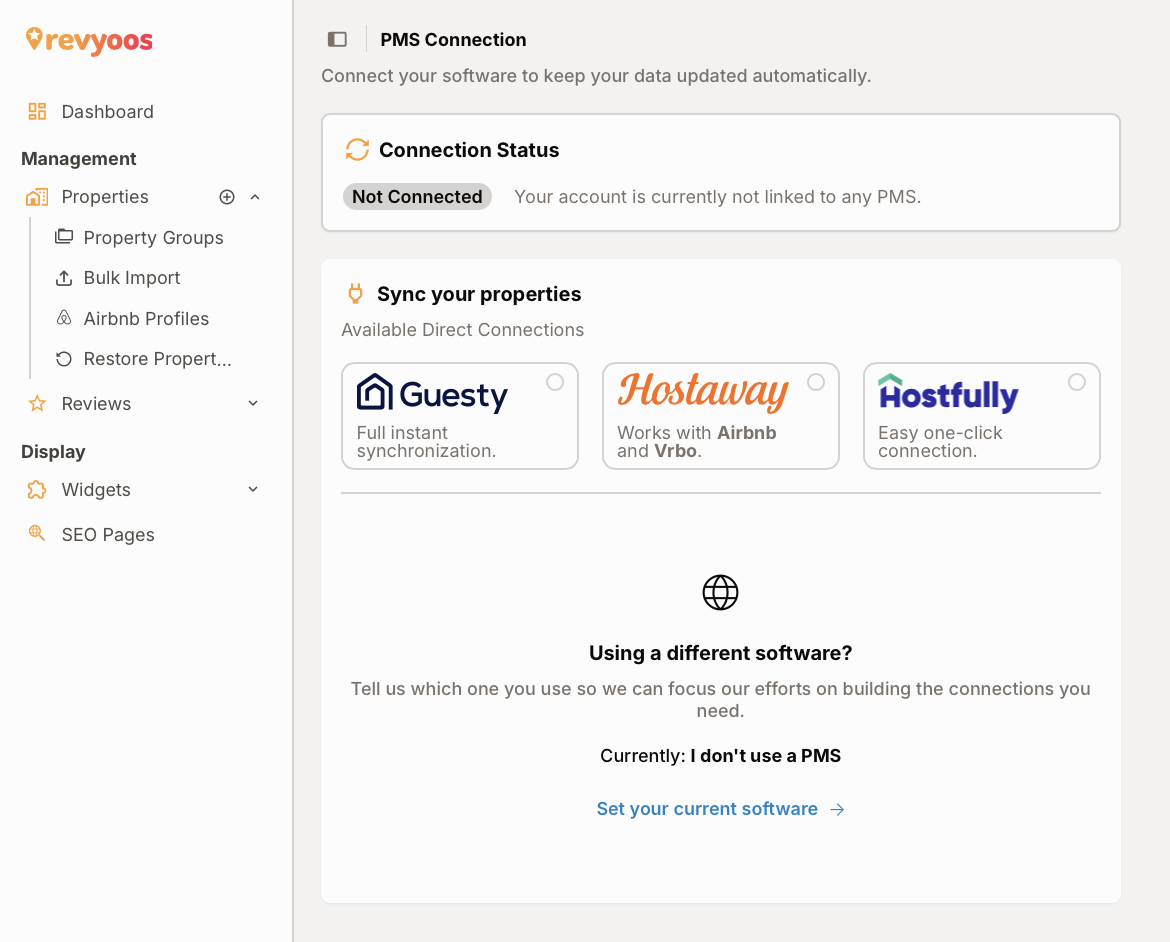Click the revyoos logo
The image size is (1170, 942).
89,40
